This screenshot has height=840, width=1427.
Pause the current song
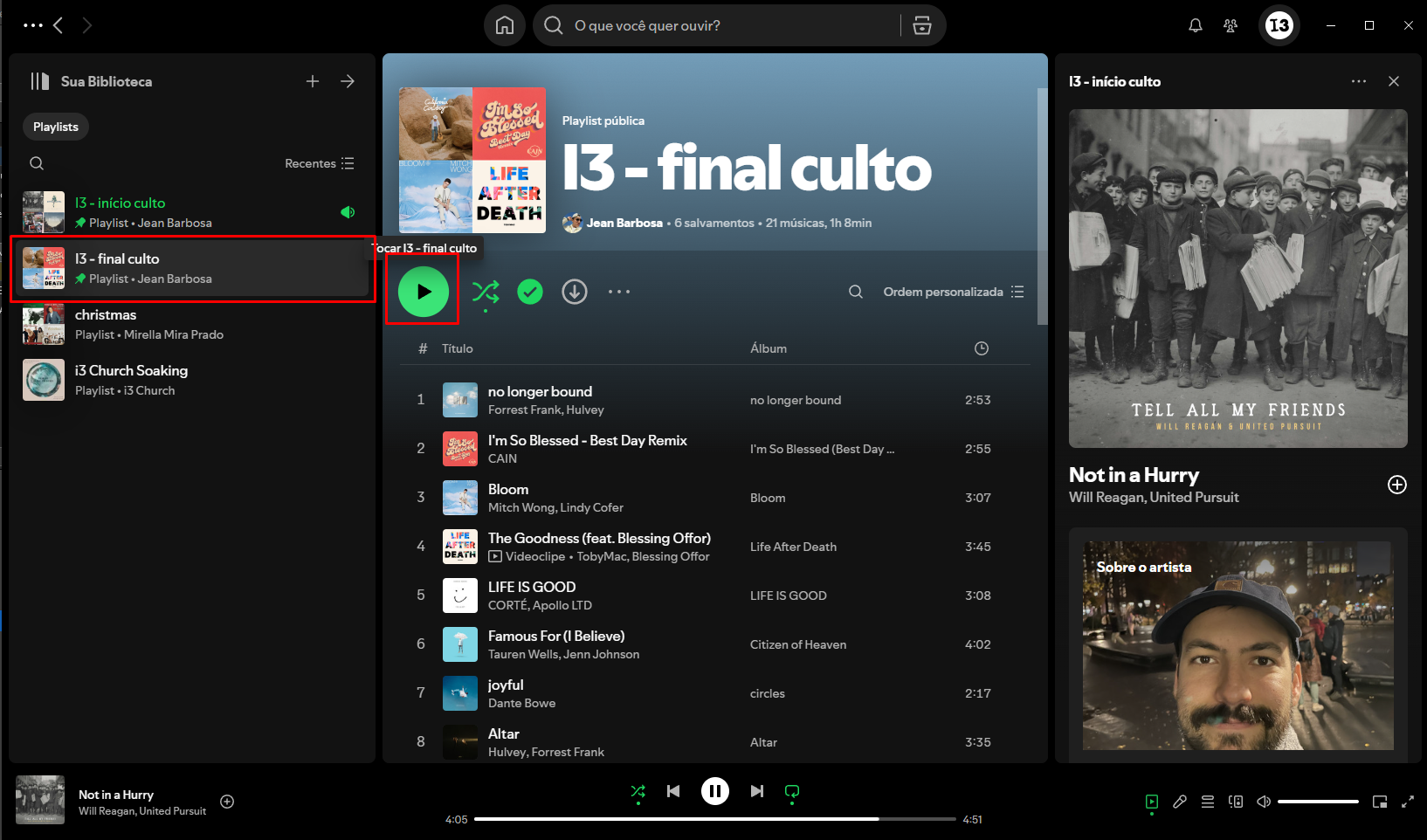[715, 791]
